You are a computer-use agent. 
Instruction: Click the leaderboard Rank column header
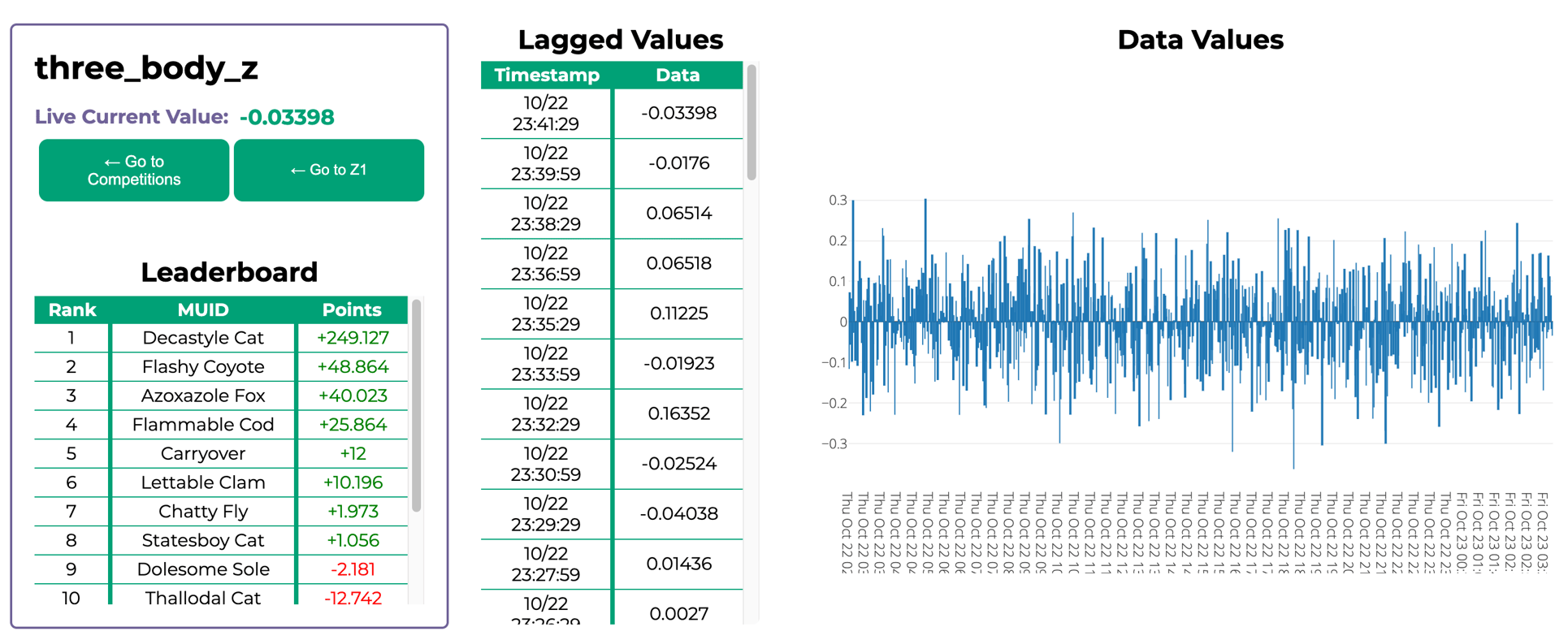click(x=71, y=310)
